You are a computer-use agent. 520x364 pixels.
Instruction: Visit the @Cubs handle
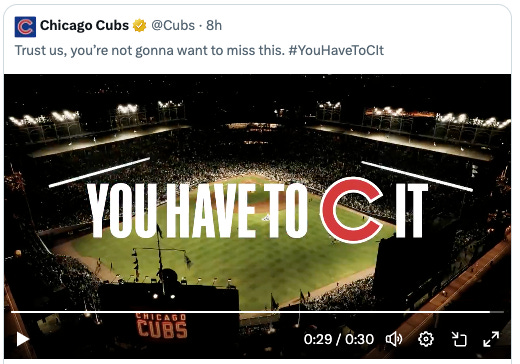[x=173, y=25]
